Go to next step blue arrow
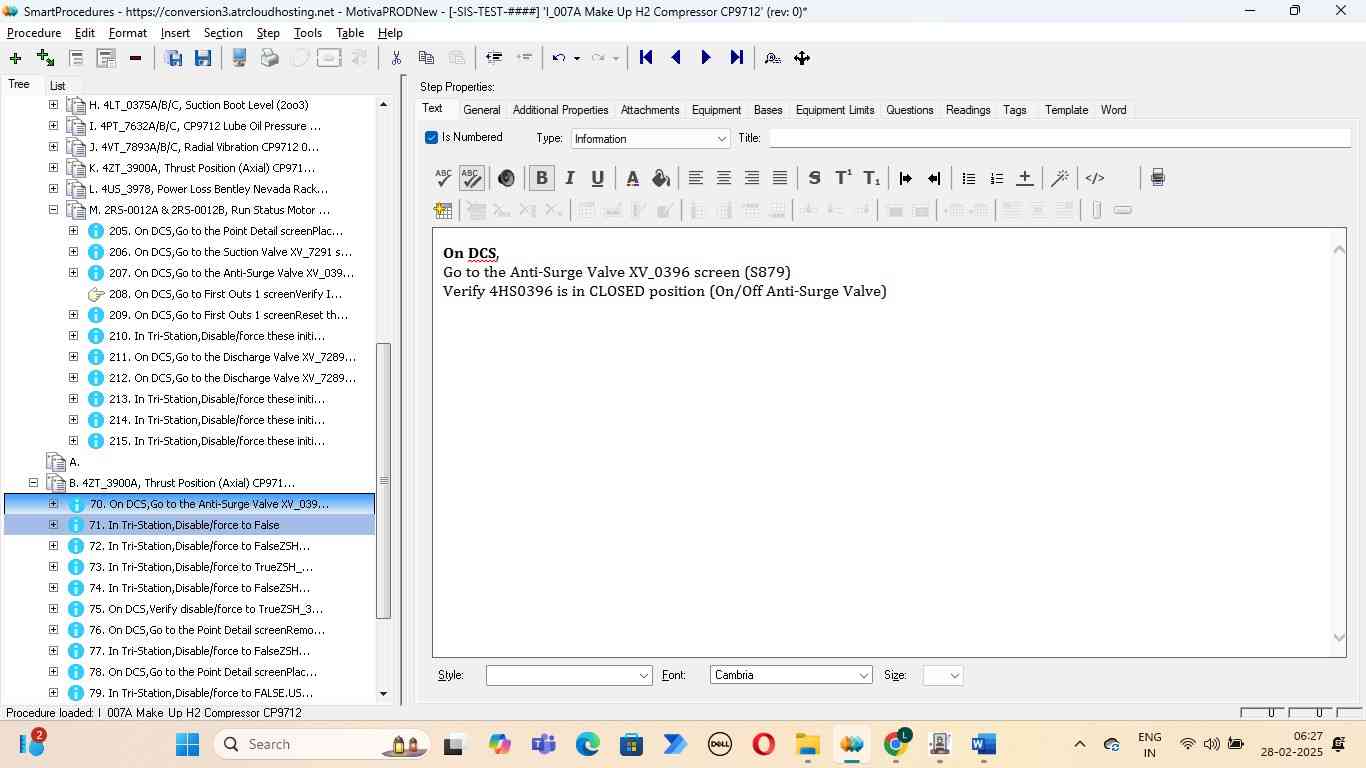This screenshot has height=768, width=1366. tap(706, 58)
